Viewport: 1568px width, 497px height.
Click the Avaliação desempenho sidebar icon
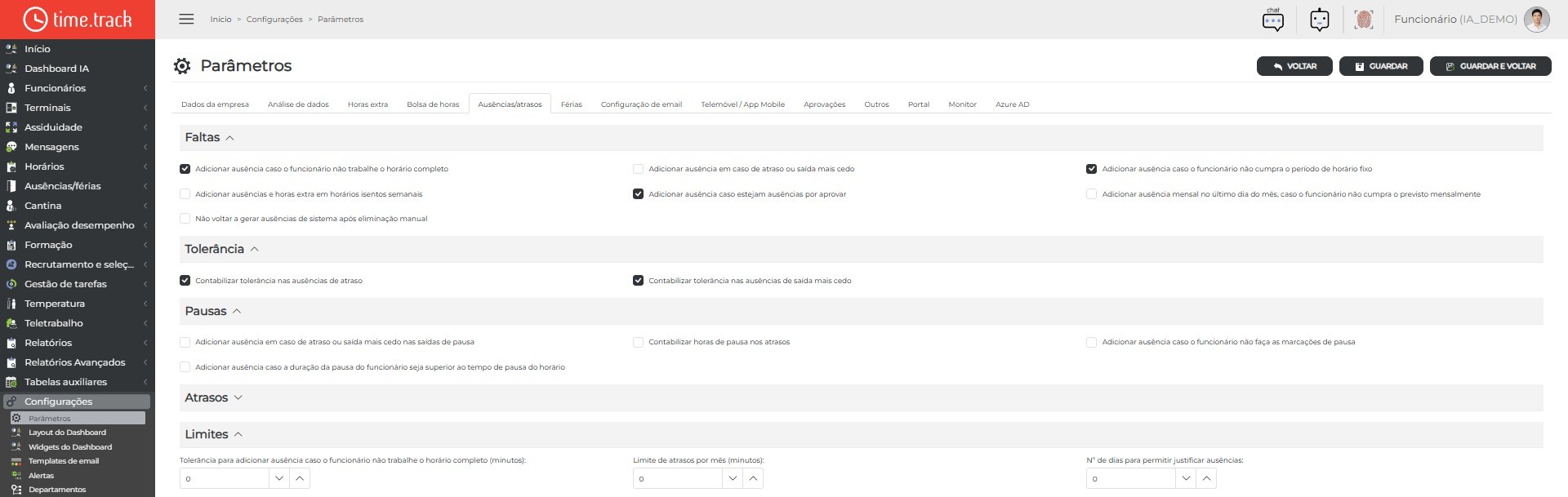(x=11, y=225)
